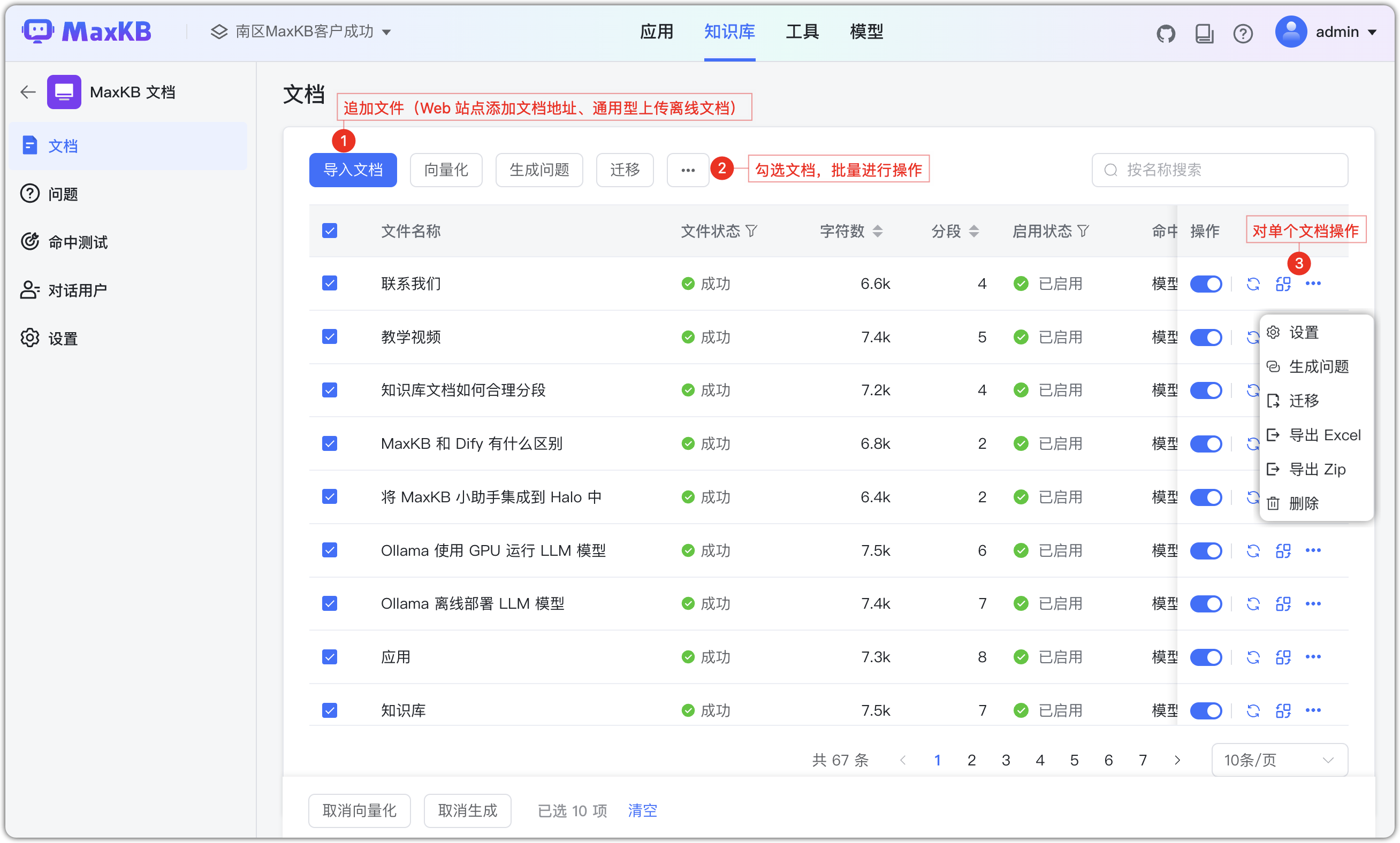Refresh vectorization for 联系我们 row
The width and height of the screenshot is (1400, 843).
[1253, 283]
